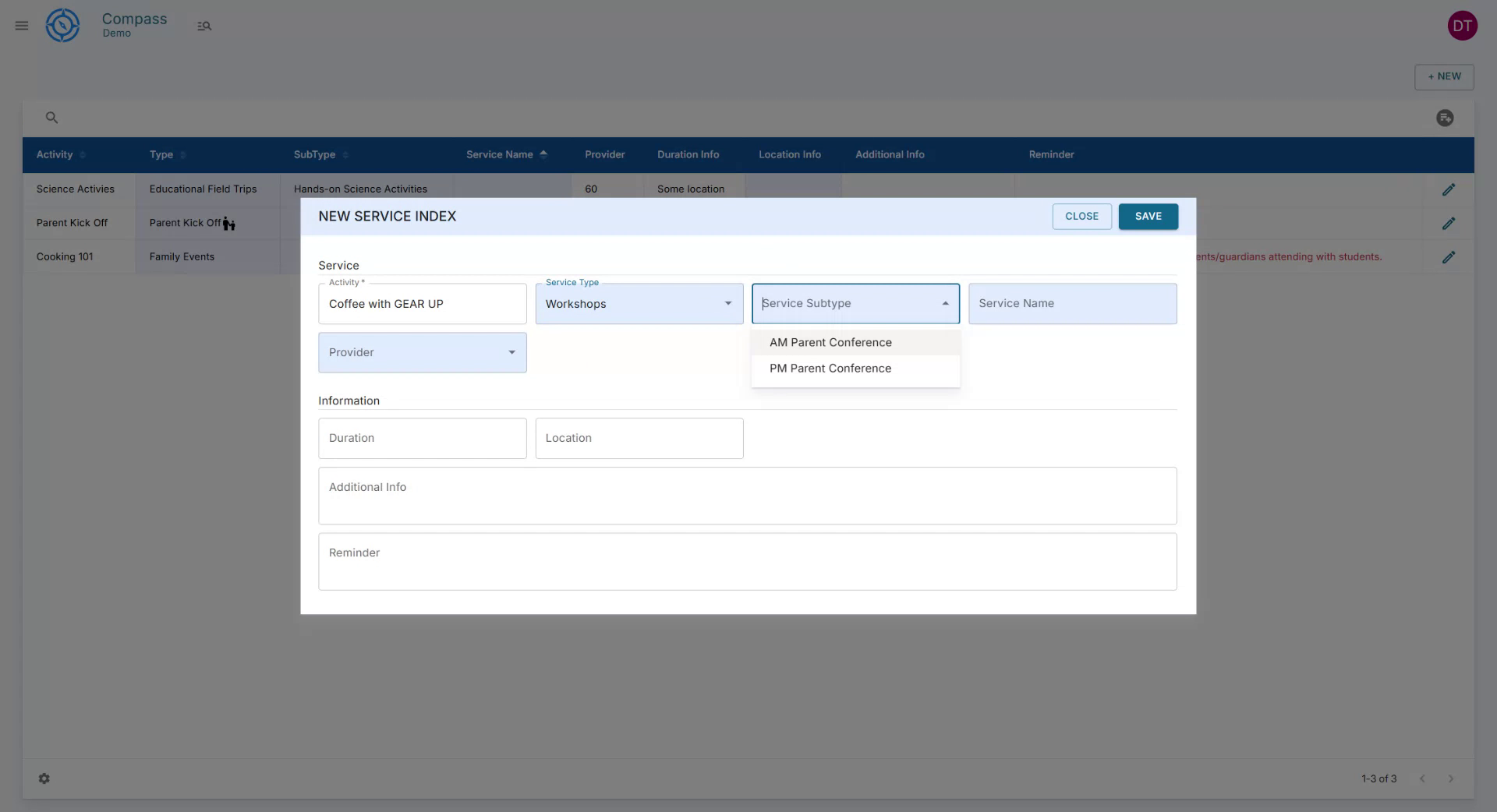Collapse the Service Subtype dropdown
The width and height of the screenshot is (1497, 812).
coord(944,304)
